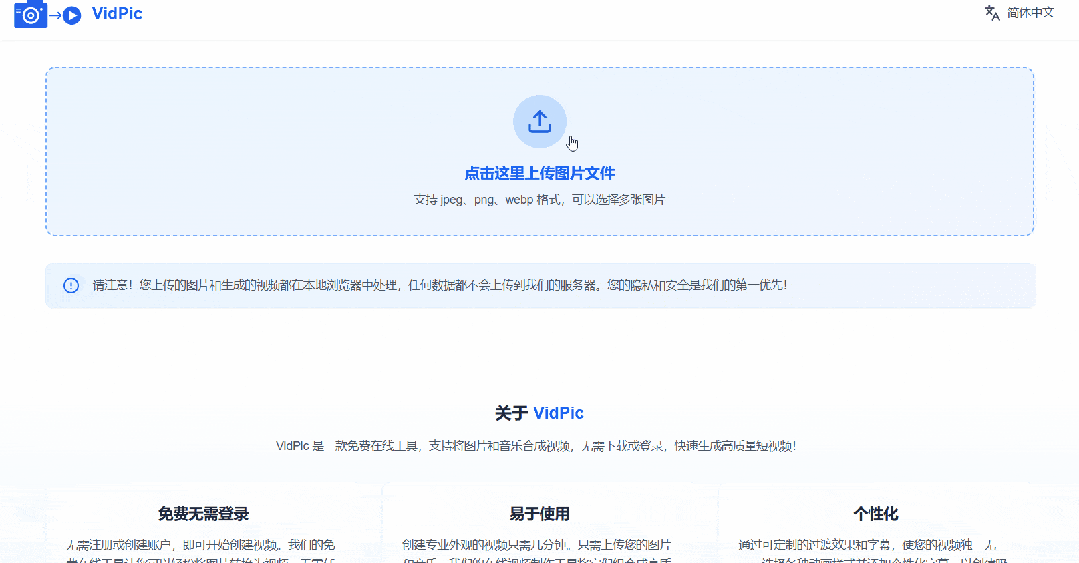Click 点击这里上传图片文件 upload link

pyautogui.click(x=540, y=173)
